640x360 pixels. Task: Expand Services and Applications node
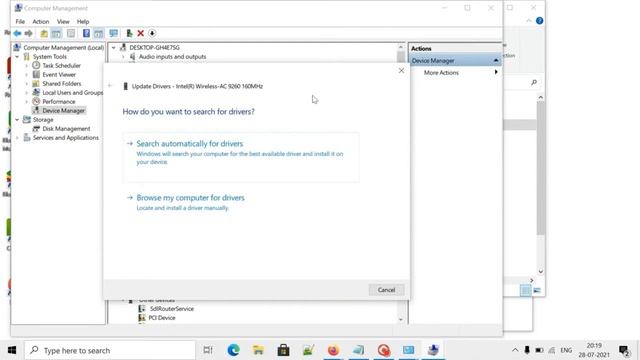[17, 138]
